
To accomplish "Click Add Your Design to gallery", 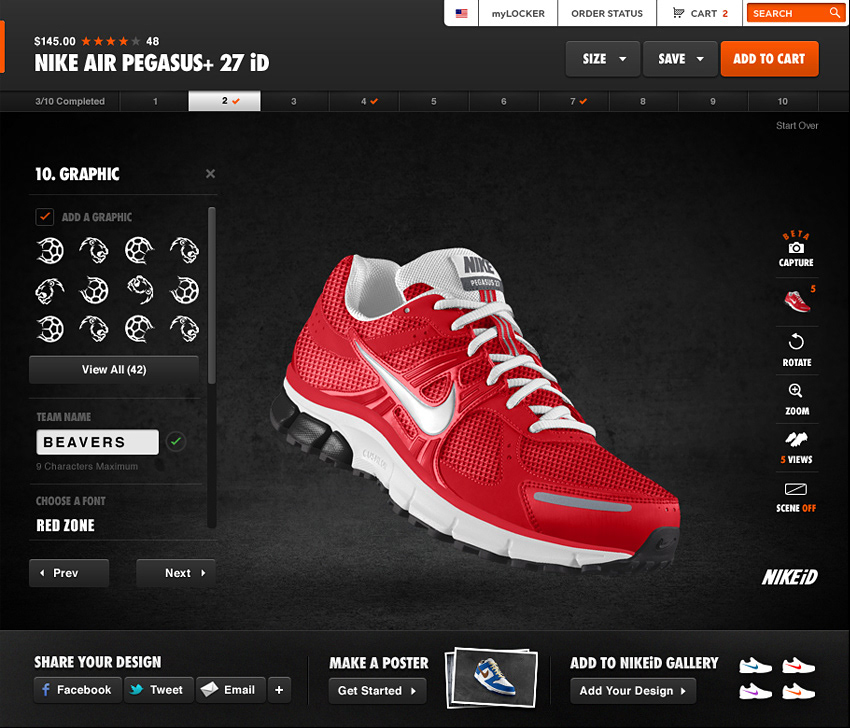I will coord(633,691).
